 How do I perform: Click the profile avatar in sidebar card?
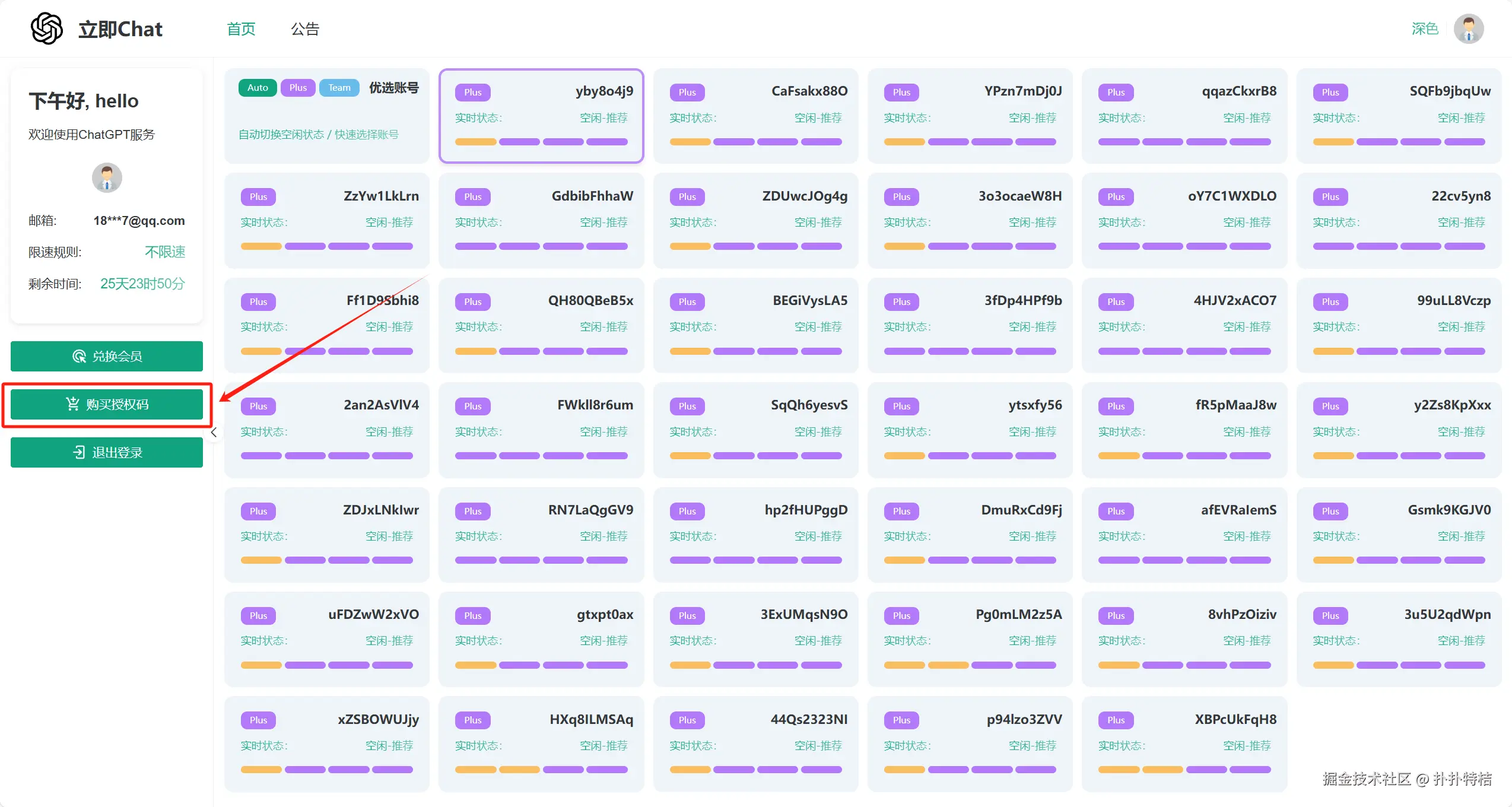pos(107,177)
